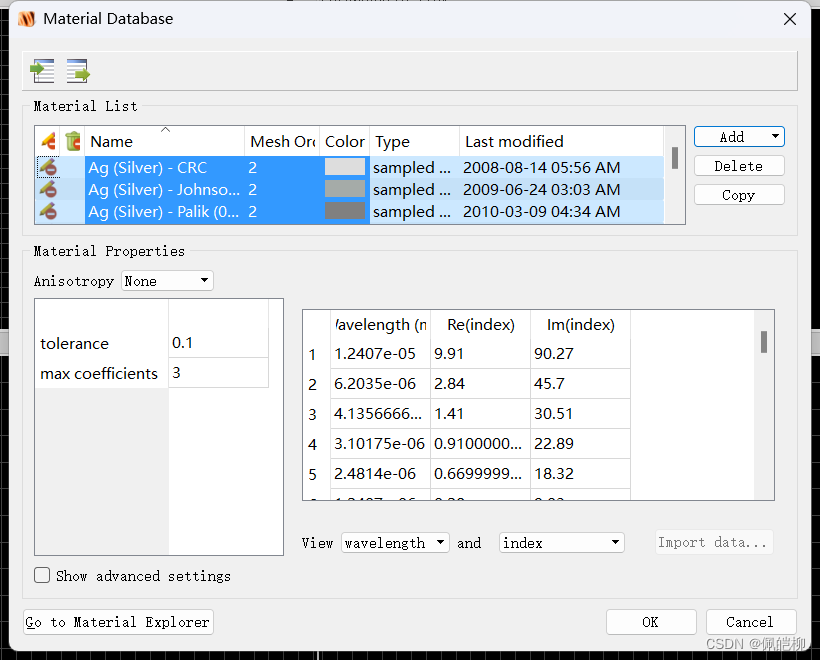Select the Ag (Silver) - Palik (0... row name

(164, 211)
